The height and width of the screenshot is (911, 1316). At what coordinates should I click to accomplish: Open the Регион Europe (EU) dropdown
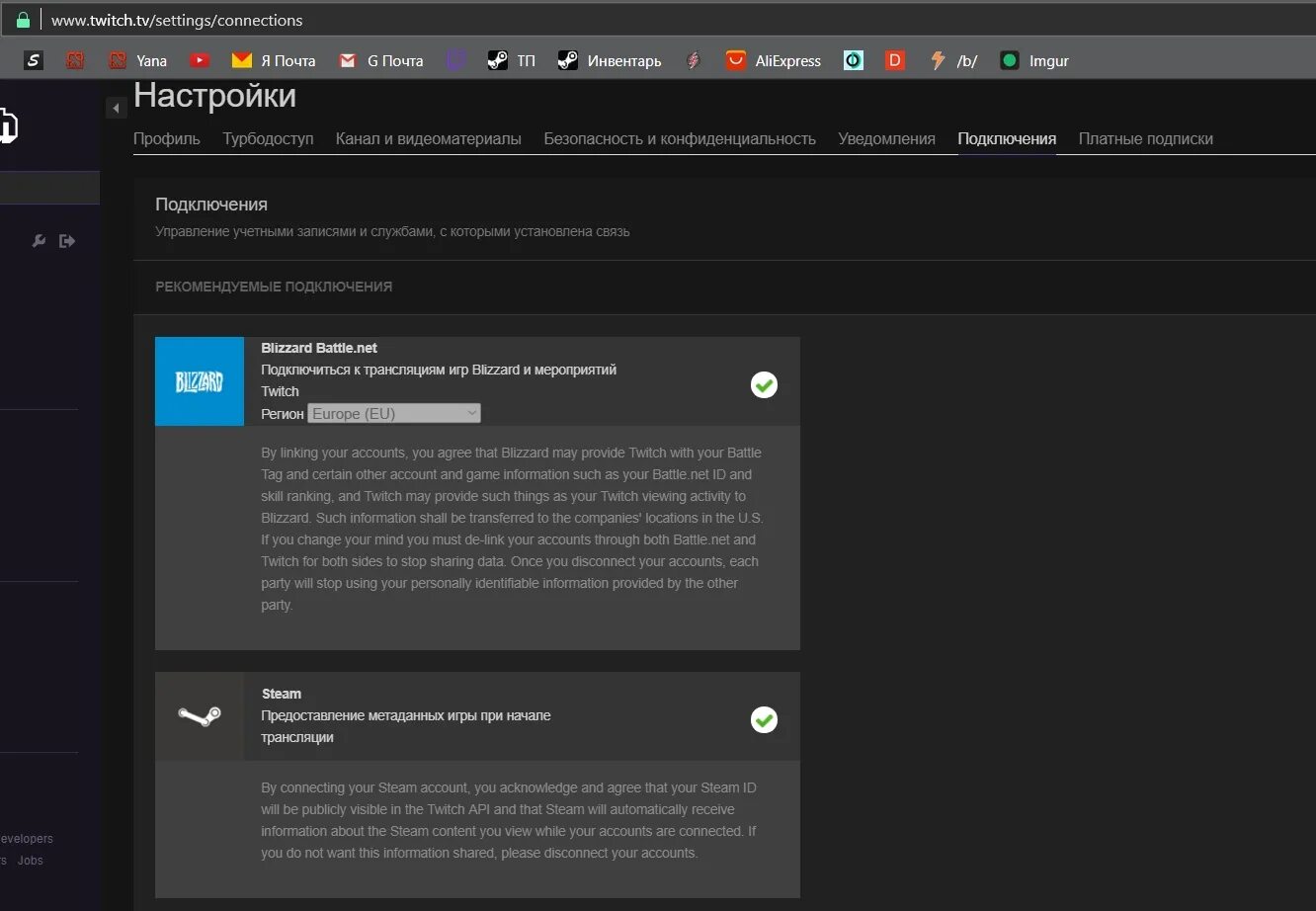[x=394, y=413]
